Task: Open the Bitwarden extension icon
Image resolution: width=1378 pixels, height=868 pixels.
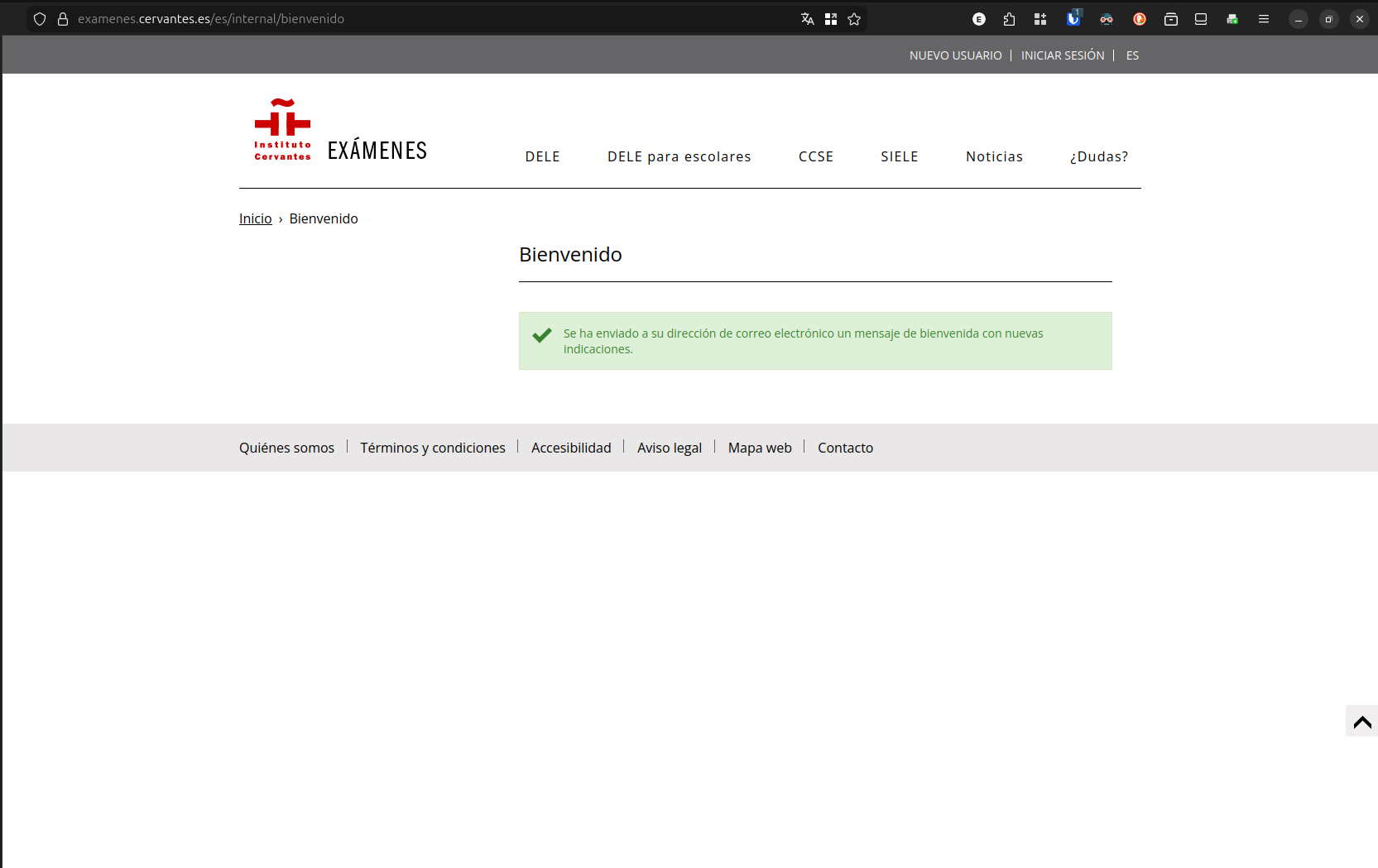Action: pyautogui.click(x=1073, y=19)
